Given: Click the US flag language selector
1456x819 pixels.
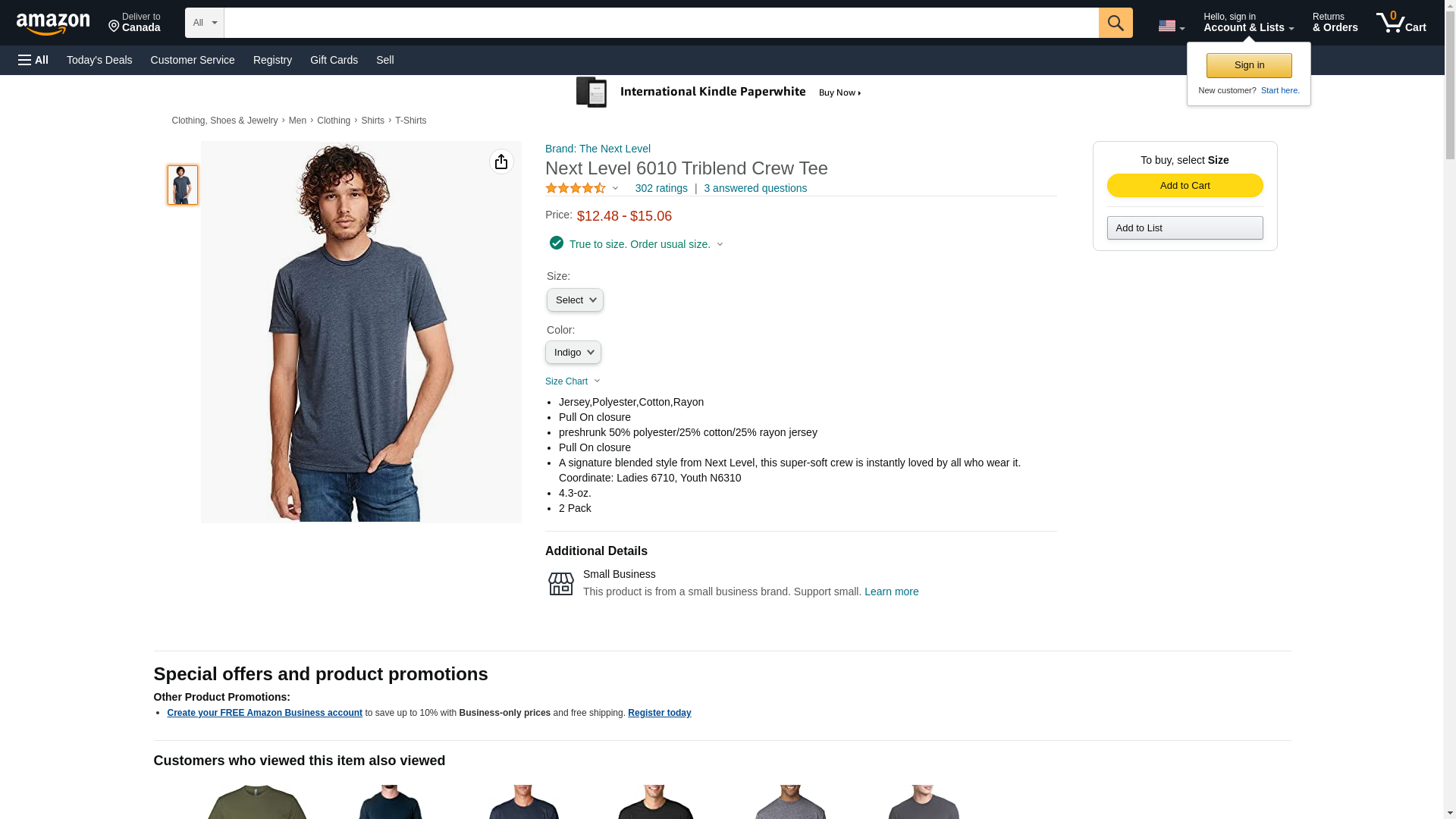Looking at the screenshot, I should [1170, 26].
